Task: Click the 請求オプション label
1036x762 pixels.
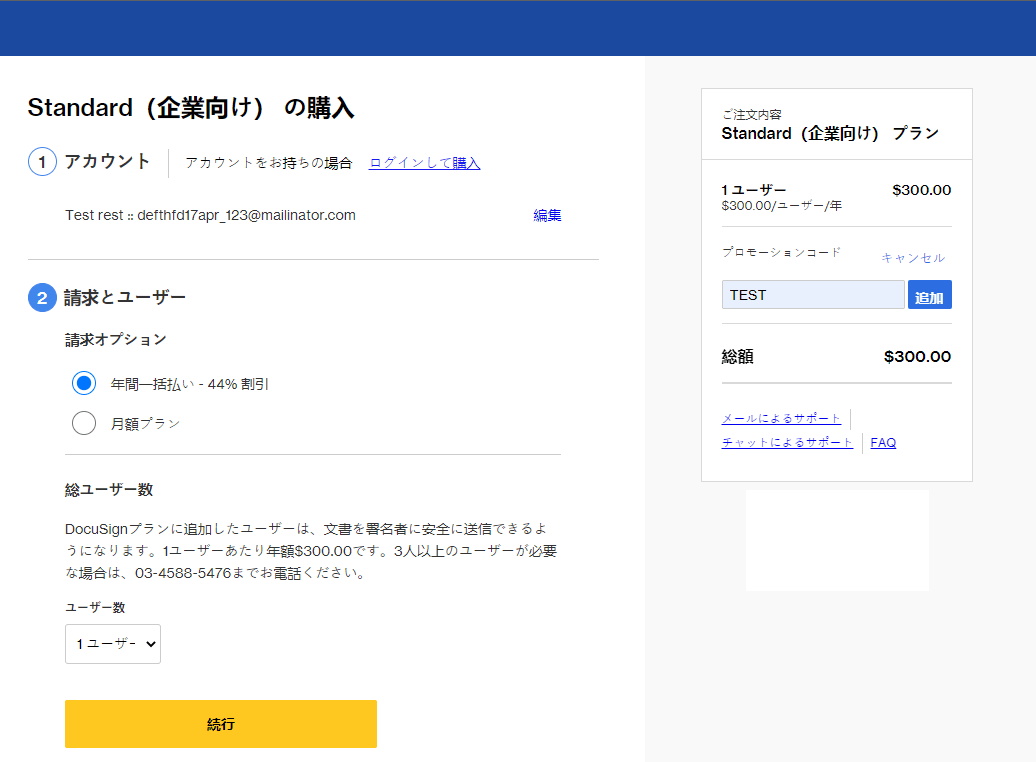Action: click(x=116, y=340)
